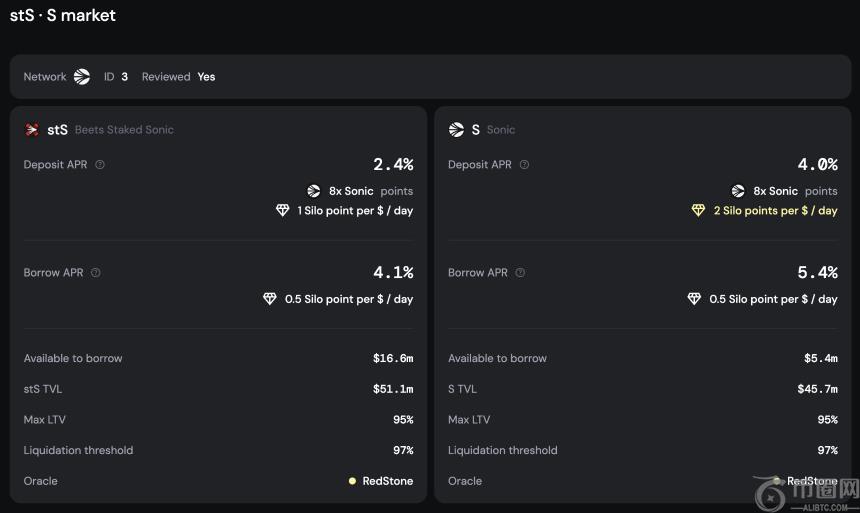Viewport: 860px width, 513px height.
Task: Click the 5.4% S borrow APR value
Action: tap(817, 272)
